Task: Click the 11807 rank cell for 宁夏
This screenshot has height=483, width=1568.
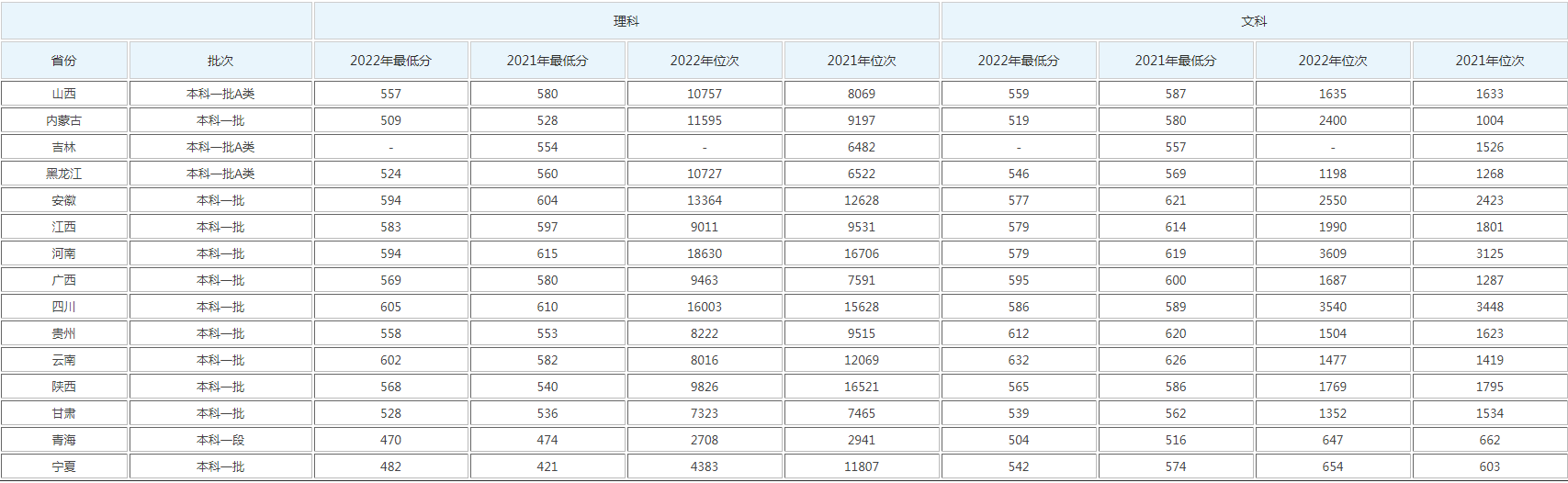Action: 862,466
